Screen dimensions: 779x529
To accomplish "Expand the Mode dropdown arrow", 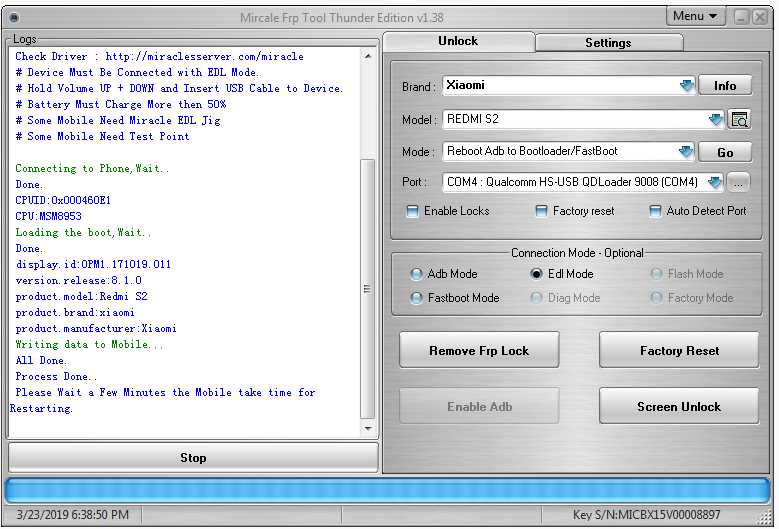I will tap(686, 151).
